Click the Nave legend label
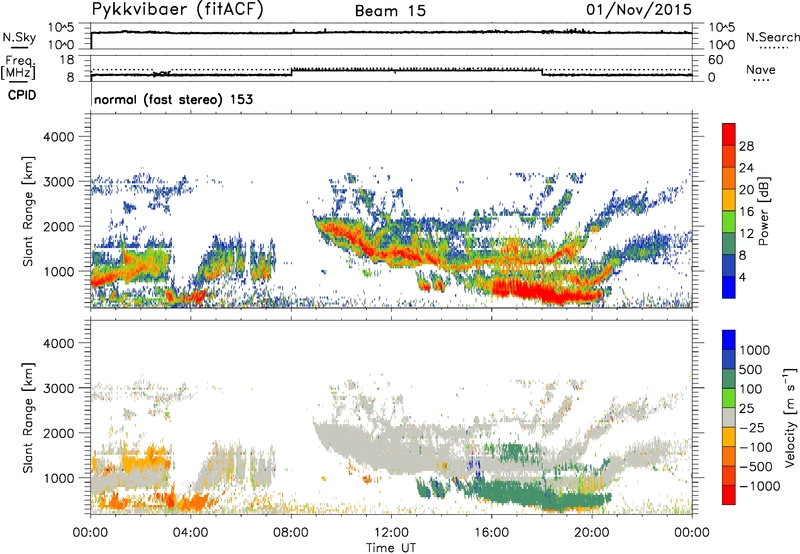Image resolution: width=800 pixels, height=554 pixels. 761,69
